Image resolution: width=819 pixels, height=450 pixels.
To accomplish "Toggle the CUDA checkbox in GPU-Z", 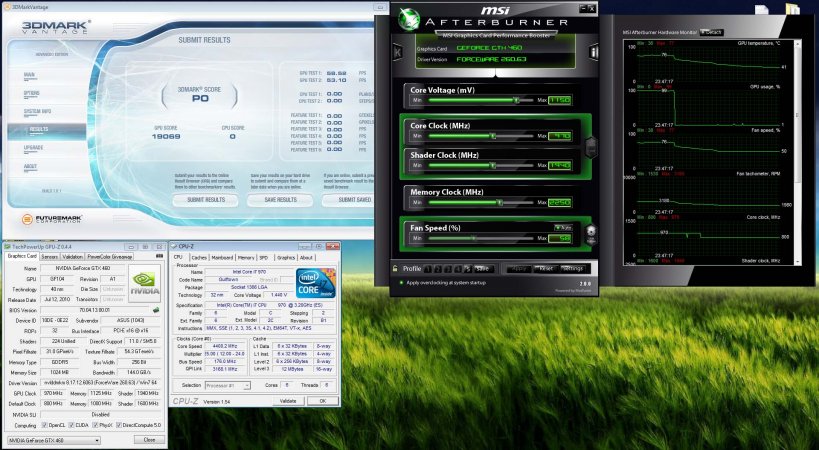I will [x=72, y=425].
